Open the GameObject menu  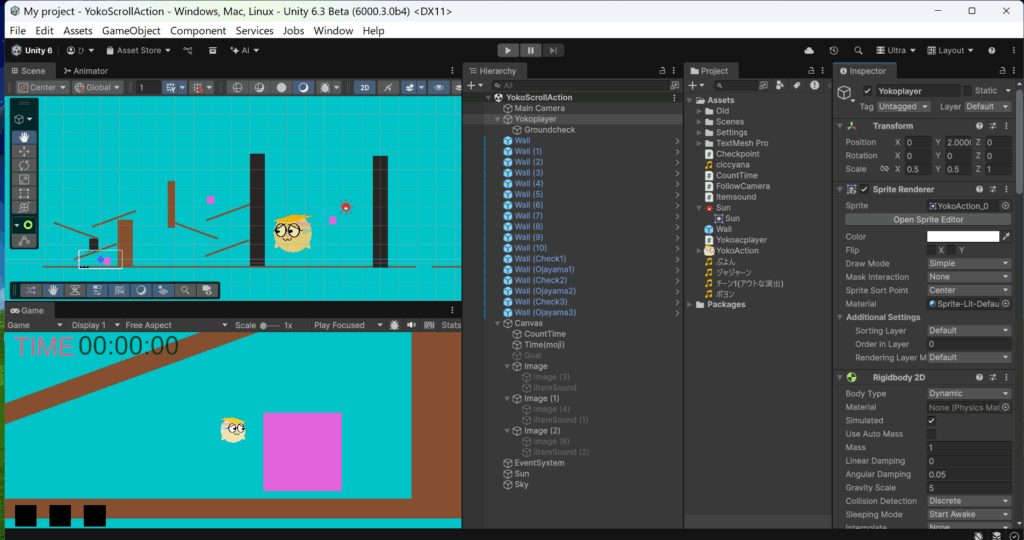pyautogui.click(x=130, y=31)
